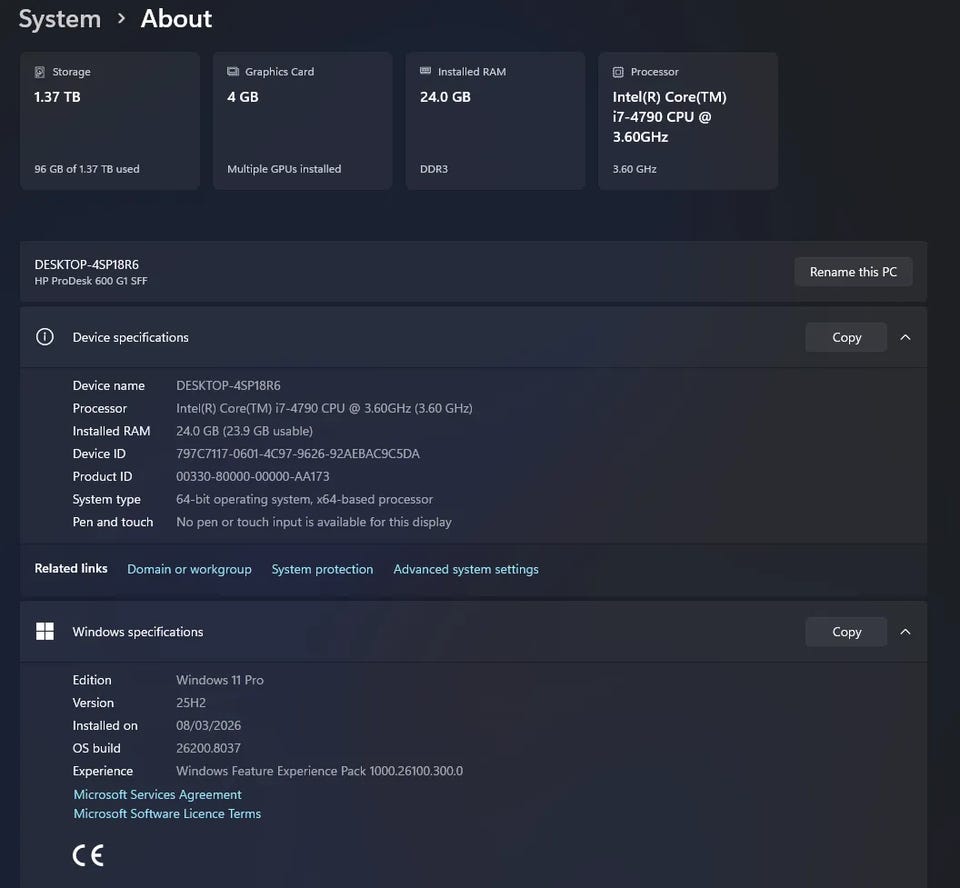This screenshot has height=888, width=960.
Task: Collapse the Windows specifications section
Action: point(905,632)
